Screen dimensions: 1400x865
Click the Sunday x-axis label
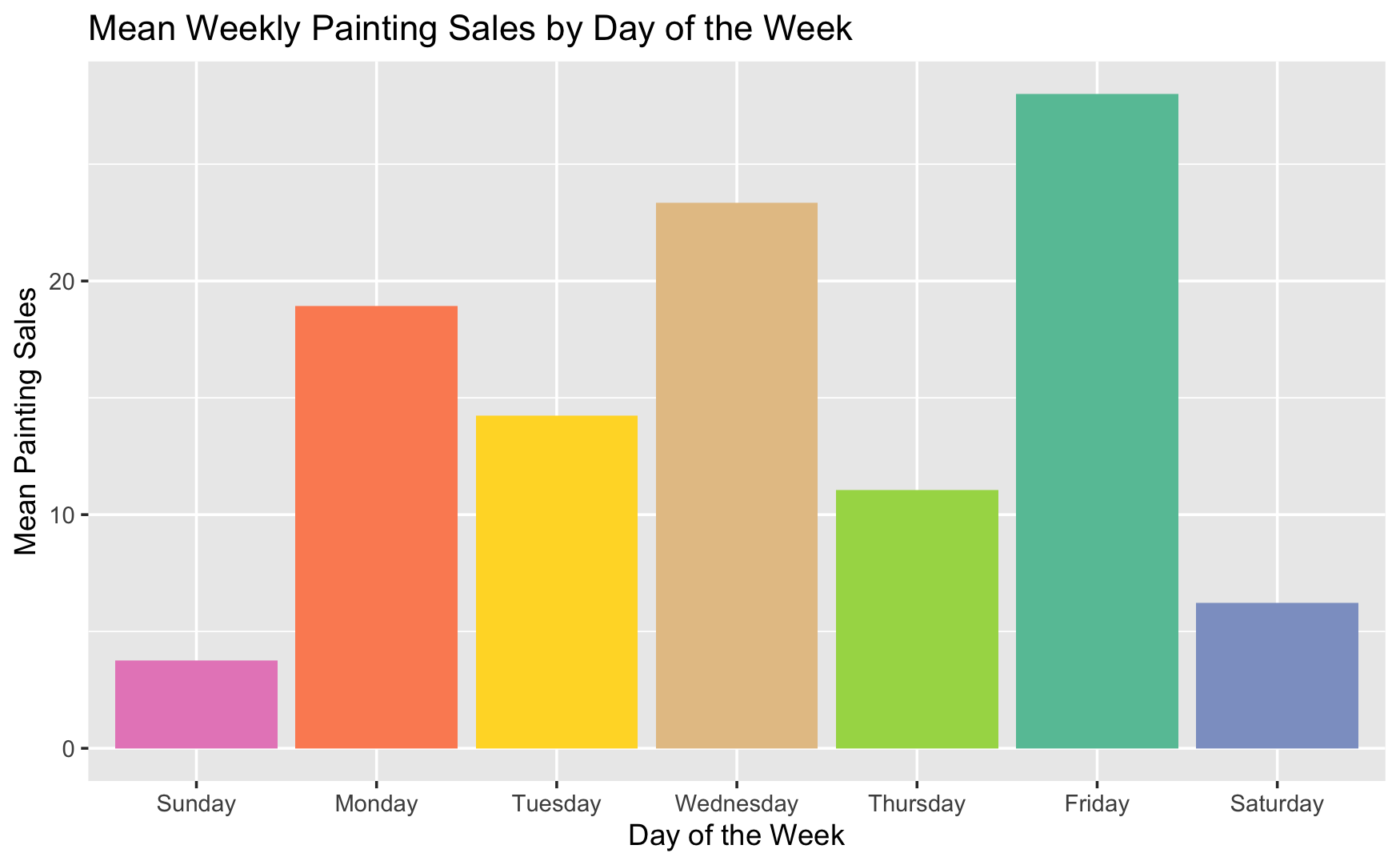click(x=196, y=803)
